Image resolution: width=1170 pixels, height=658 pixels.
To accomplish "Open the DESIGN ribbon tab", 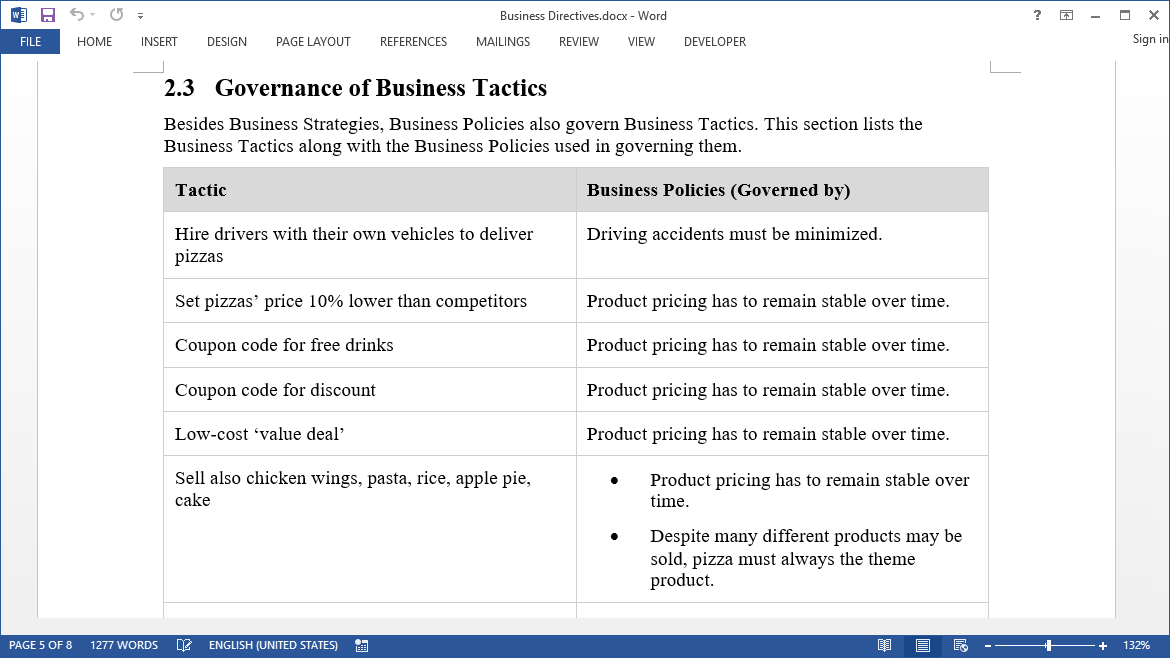I will 227,42.
